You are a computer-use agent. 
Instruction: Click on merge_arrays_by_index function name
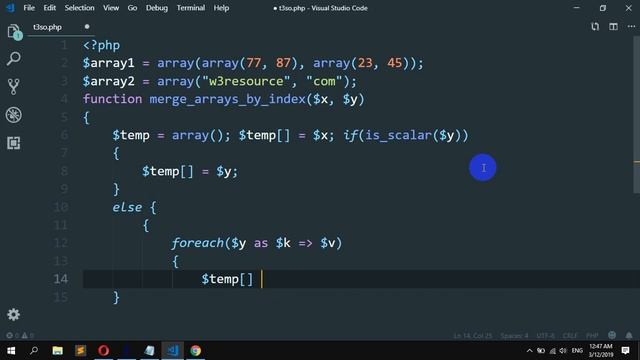(227, 99)
